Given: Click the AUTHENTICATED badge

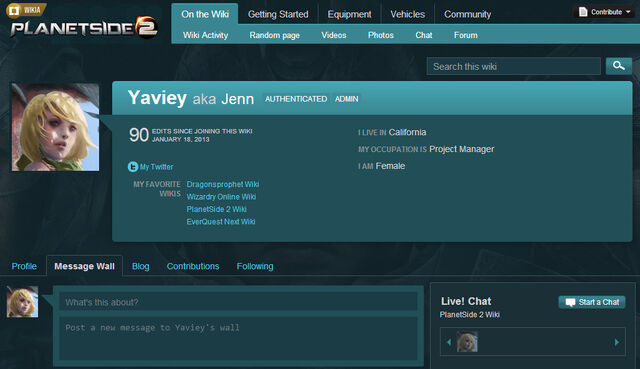Looking at the screenshot, I should [296, 99].
